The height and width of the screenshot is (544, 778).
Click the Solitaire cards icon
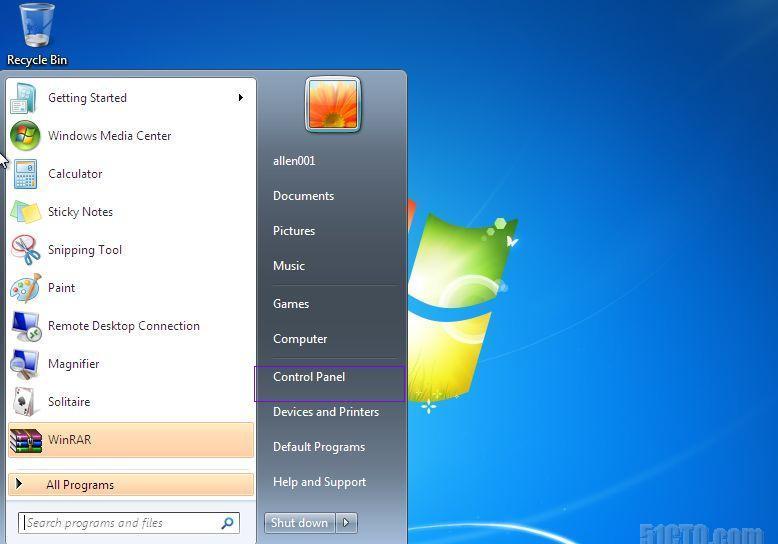click(25, 402)
